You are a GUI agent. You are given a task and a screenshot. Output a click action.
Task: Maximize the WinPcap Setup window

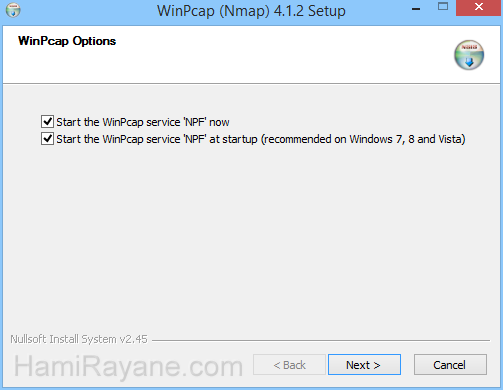tap(443, 7)
